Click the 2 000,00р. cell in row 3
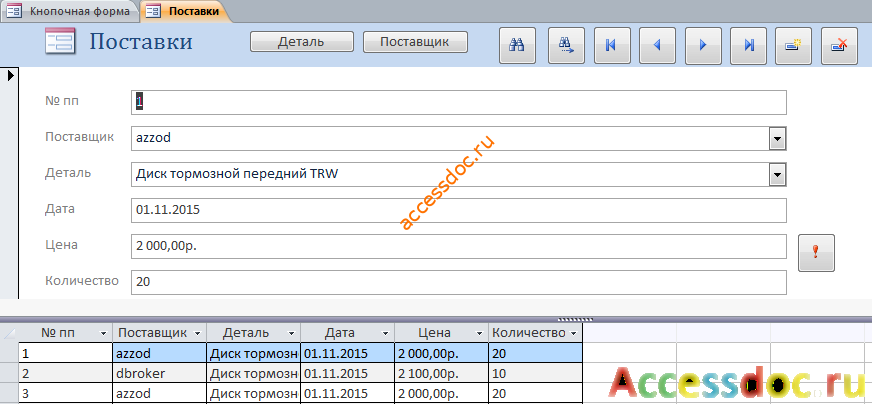Image resolution: width=872 pixels, height=404 pixels. 442,393
